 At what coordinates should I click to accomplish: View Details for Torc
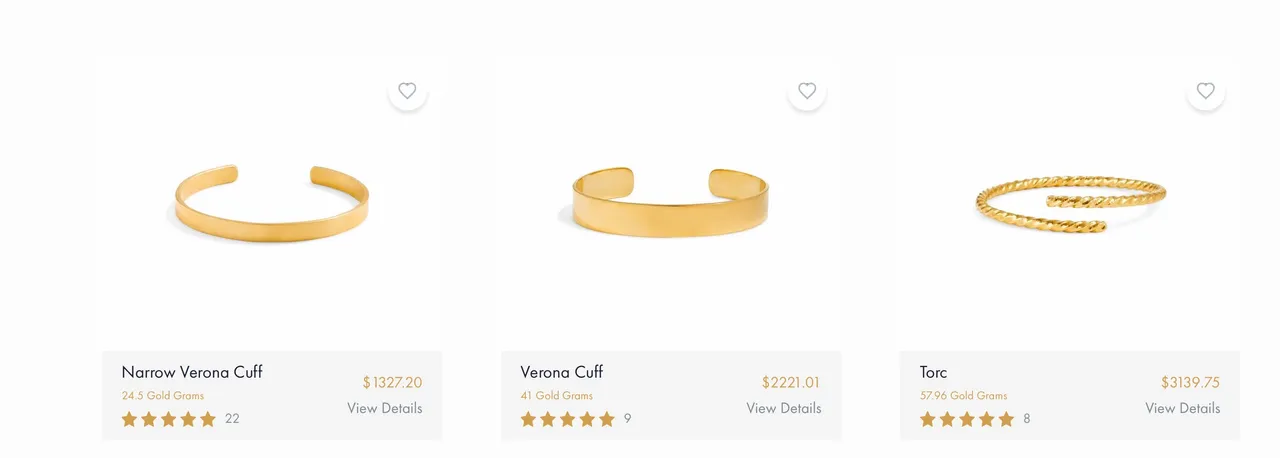coord(1183,408)
